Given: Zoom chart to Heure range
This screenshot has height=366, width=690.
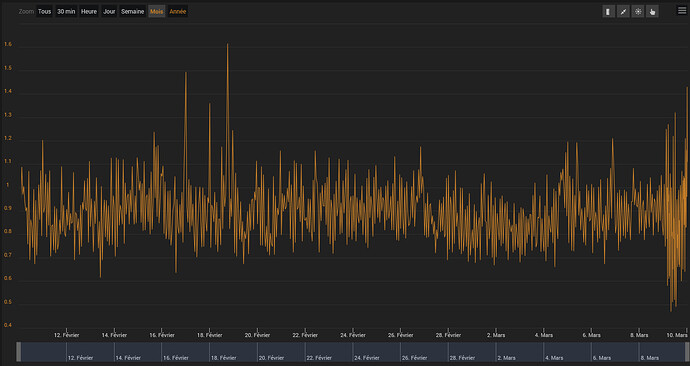Looking at the screenshot, I should click(x=89, y=11).
